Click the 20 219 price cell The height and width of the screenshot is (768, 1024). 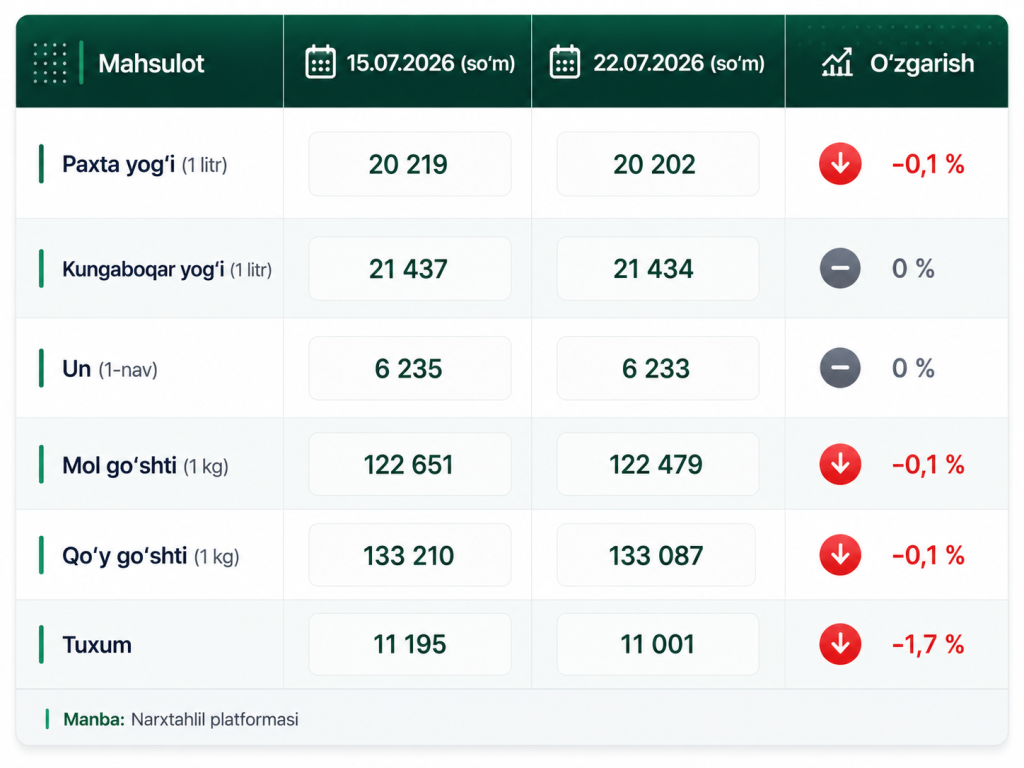409,164
